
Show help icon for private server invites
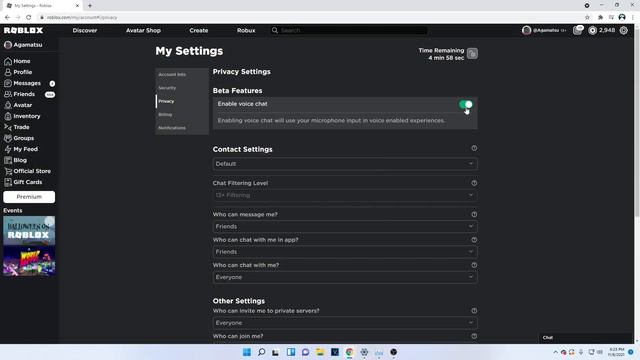tap(474, 311)
